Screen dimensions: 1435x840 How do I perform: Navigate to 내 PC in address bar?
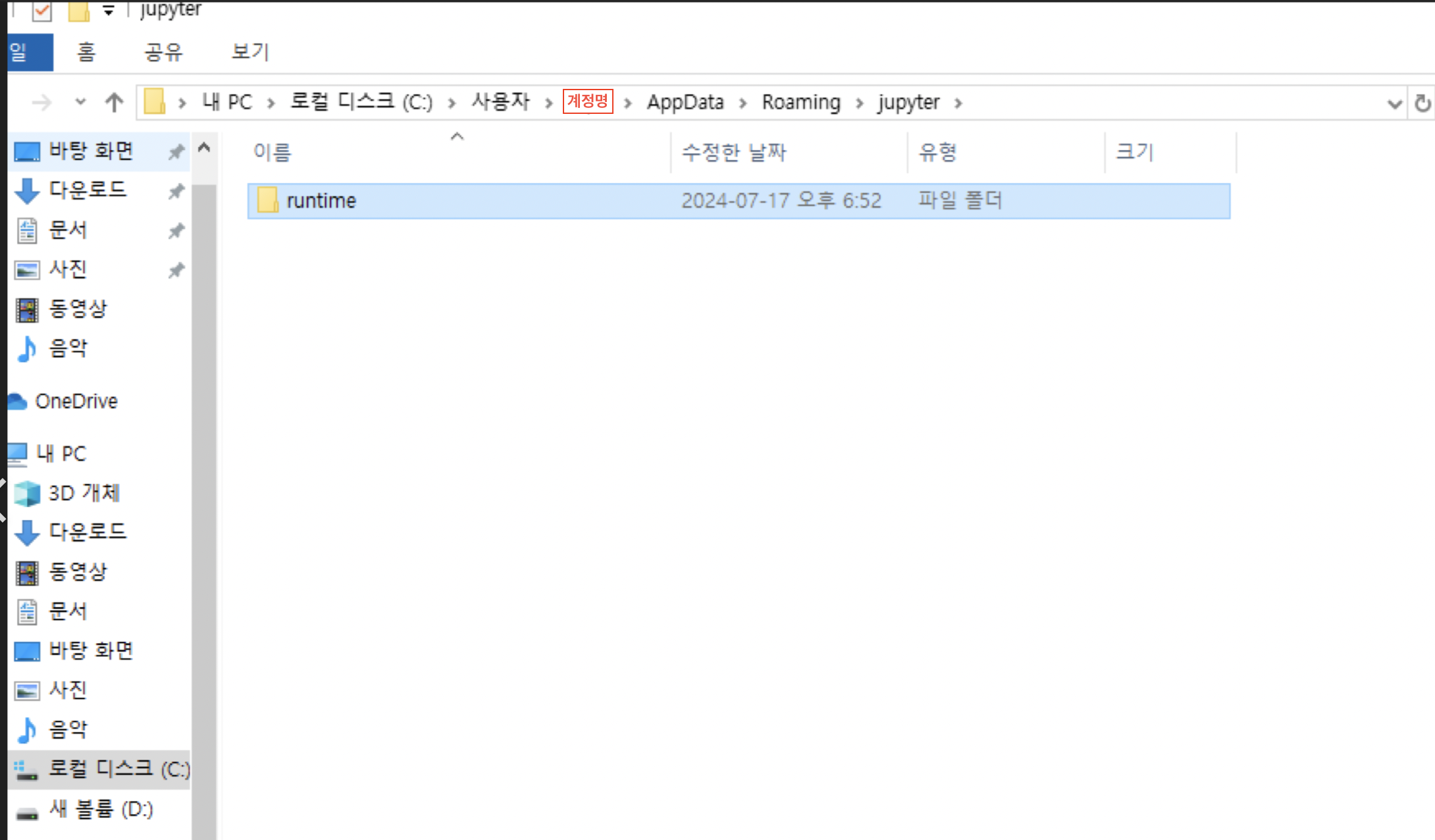click(x=227, y=102)
